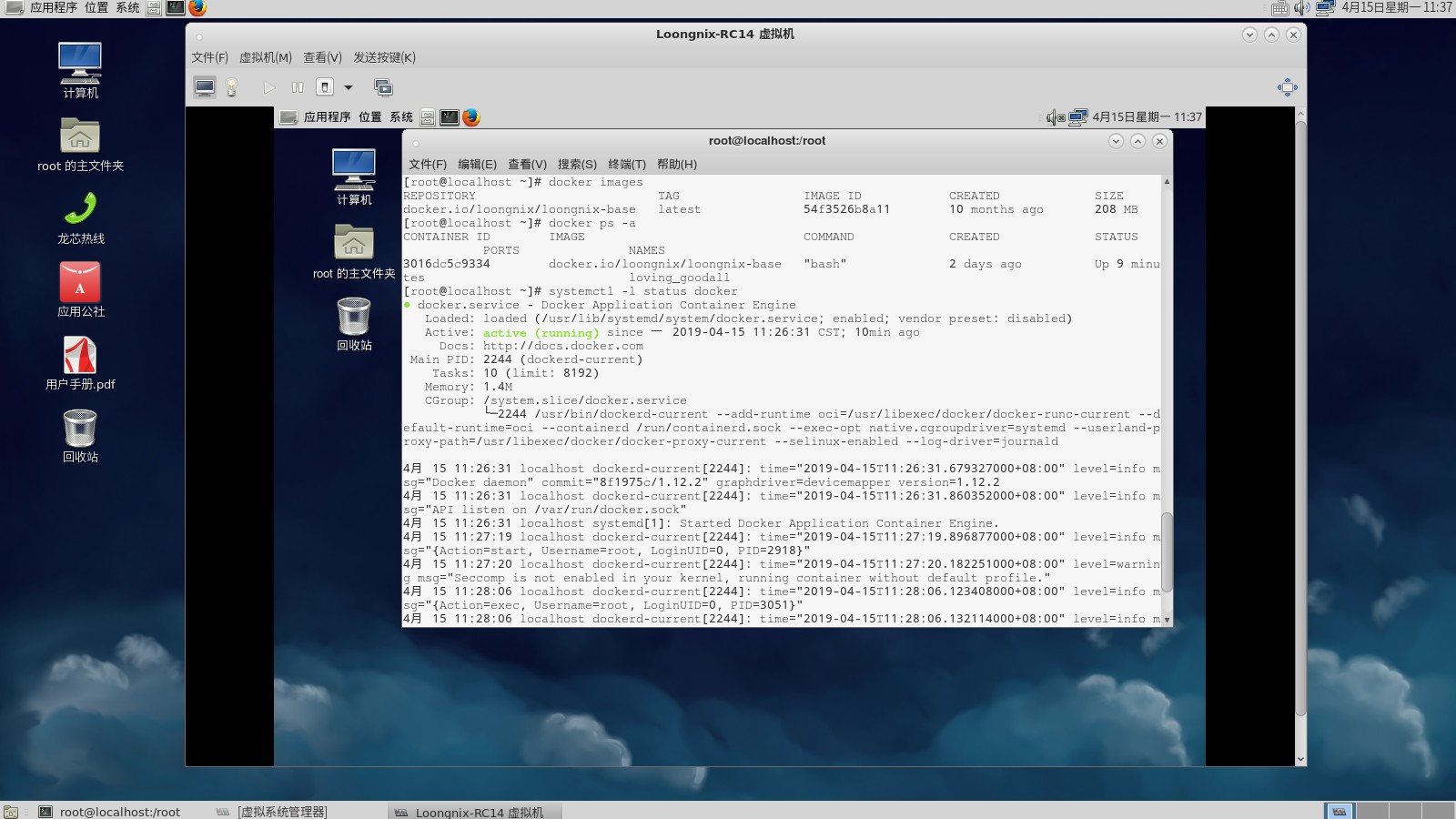
Task: Open guest terminal 查看(V) menu
Action: pyautogui.click(x=527, y=165)
